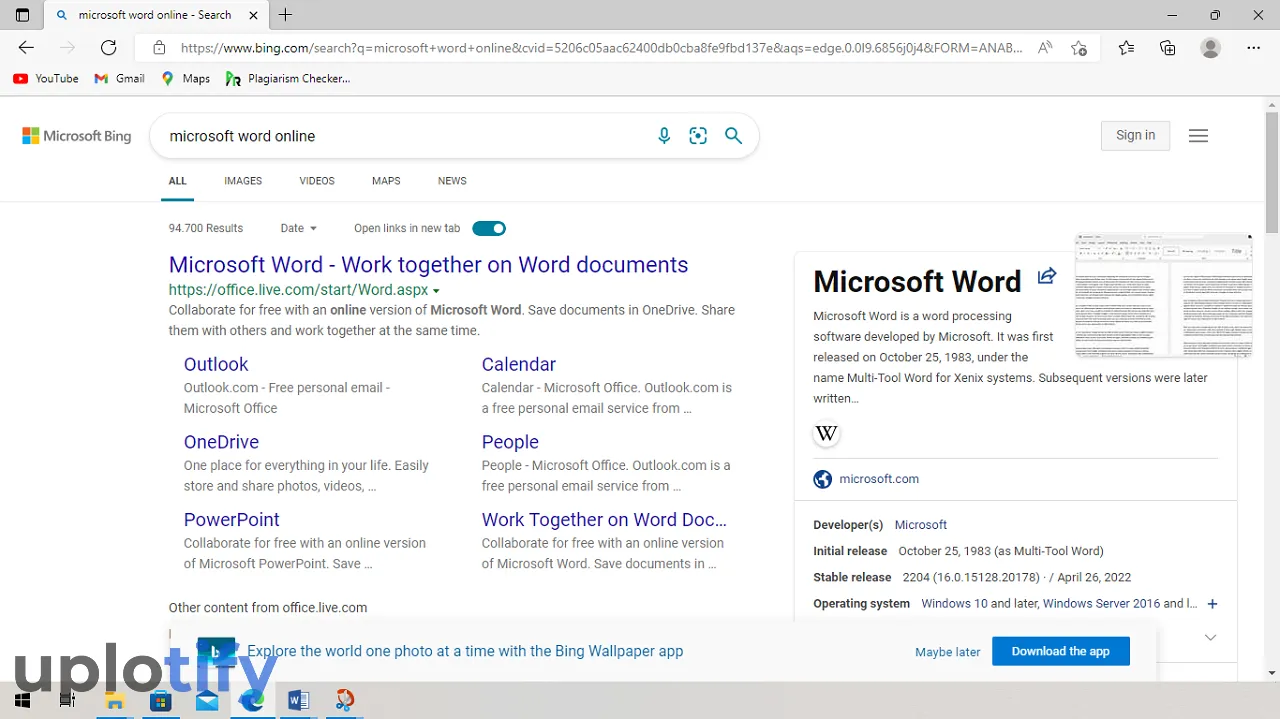Go back using the browser back arrow
The height and width of the screenshot is (719, 1280).
[x=26, y=48]
